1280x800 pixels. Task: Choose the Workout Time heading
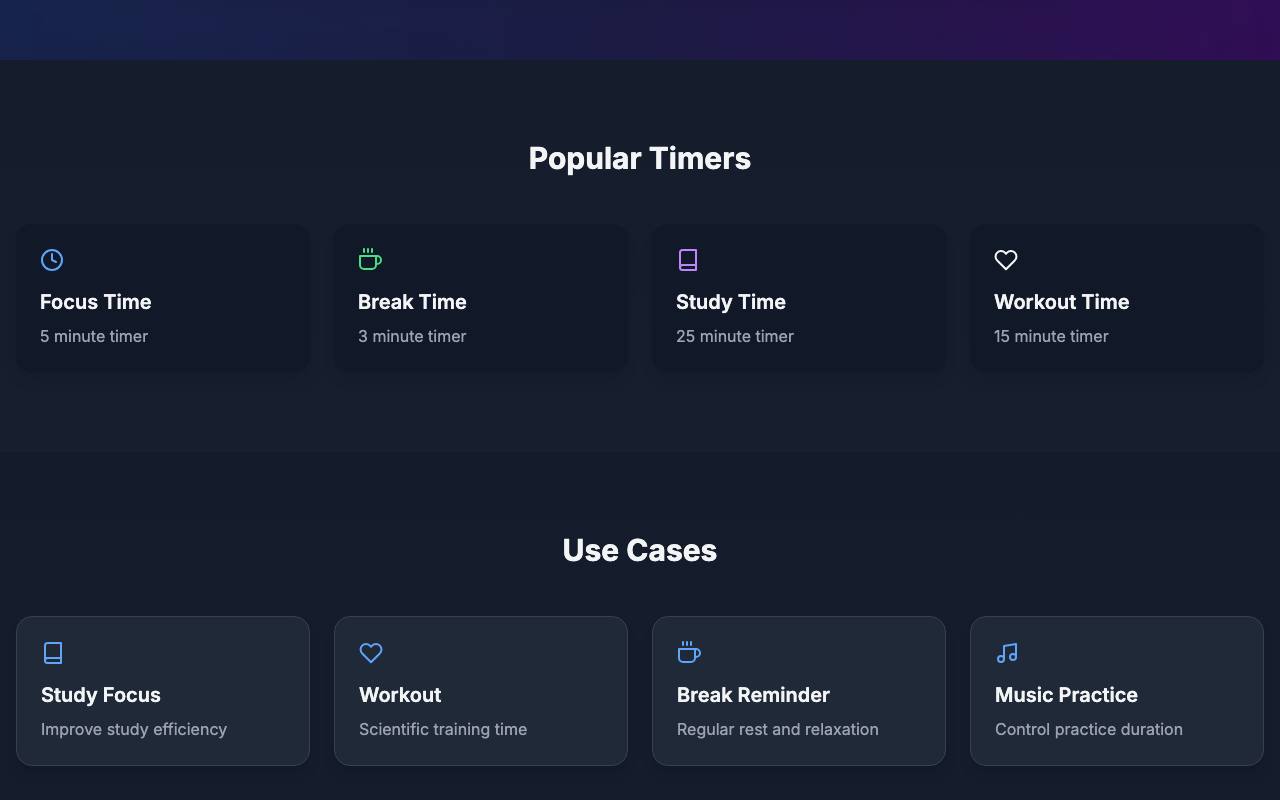(x=1062, y=302)
